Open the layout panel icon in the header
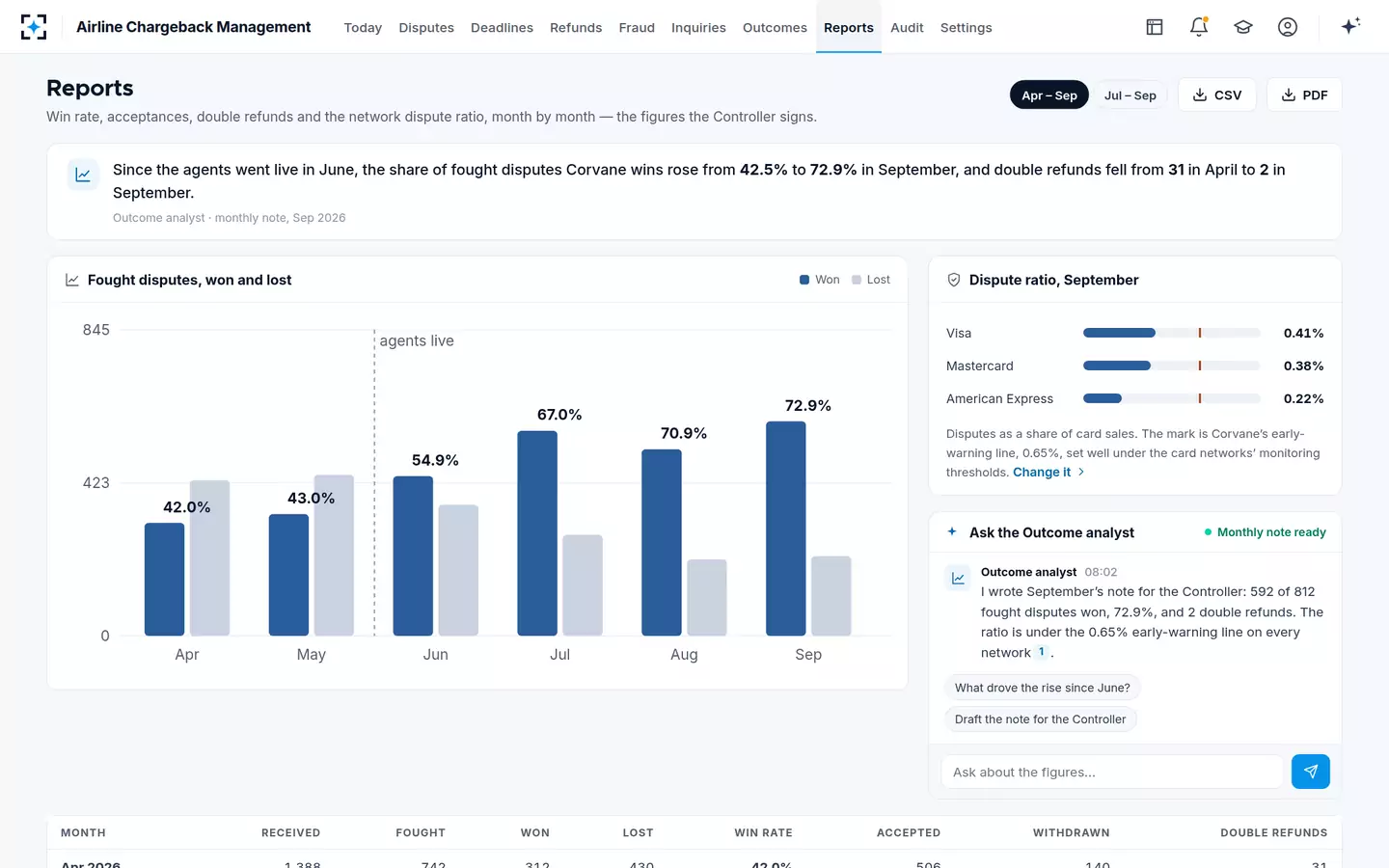This screenshot has height=868, width=1389. point(1155,27)
